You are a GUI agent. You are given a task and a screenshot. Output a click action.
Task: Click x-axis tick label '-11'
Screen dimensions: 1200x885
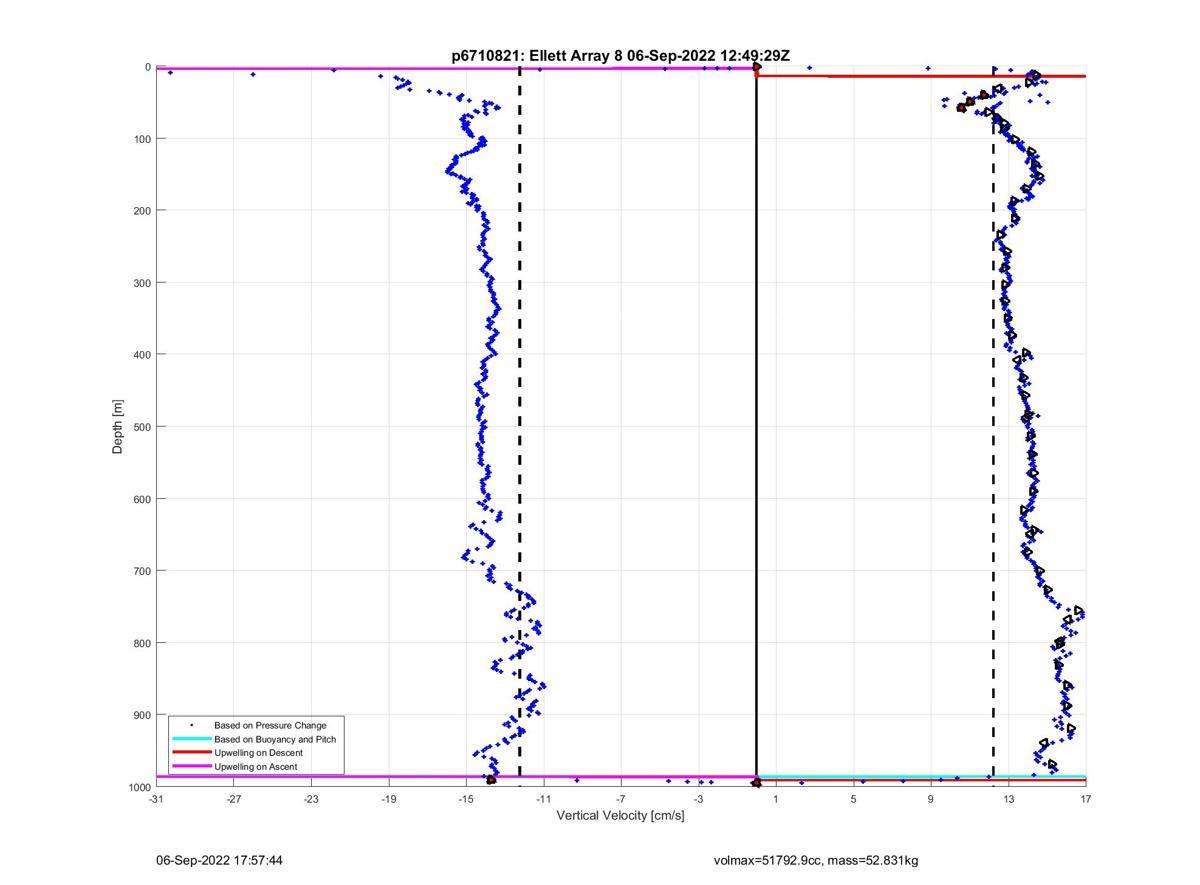point(543,799)
